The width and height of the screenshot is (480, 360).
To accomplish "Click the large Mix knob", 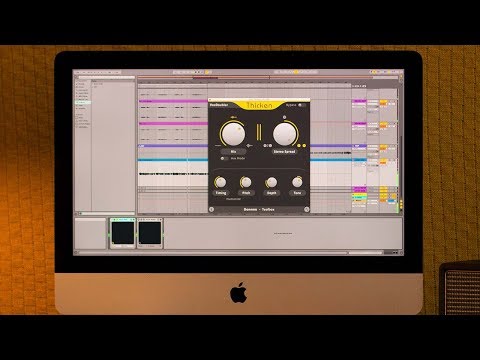I will tap(233, 133).
